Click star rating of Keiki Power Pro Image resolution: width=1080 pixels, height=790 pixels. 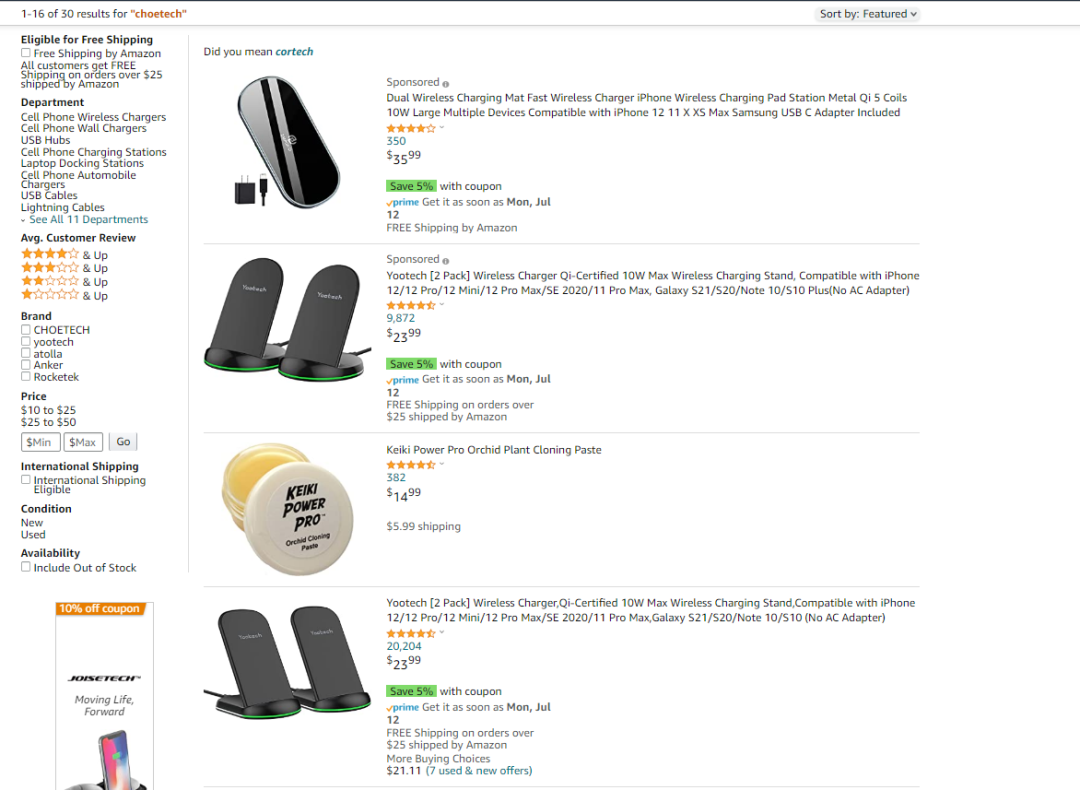pos(410,465)
